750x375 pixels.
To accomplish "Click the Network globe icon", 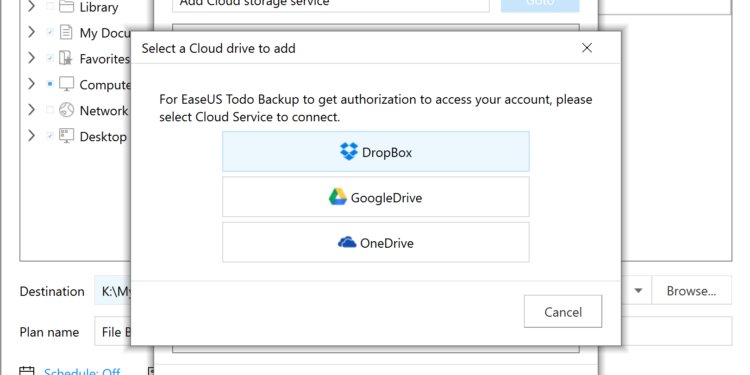I will click(66, 110).
